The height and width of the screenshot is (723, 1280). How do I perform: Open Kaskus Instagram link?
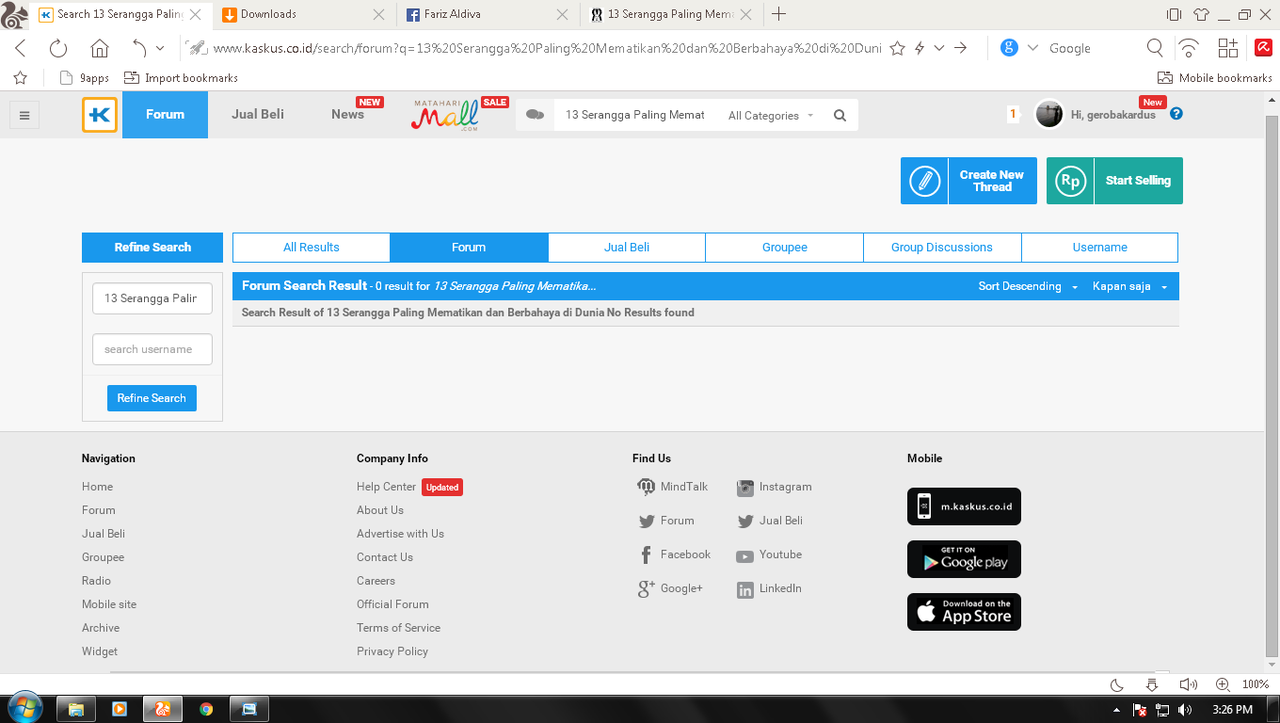click(x=774, y=487)
